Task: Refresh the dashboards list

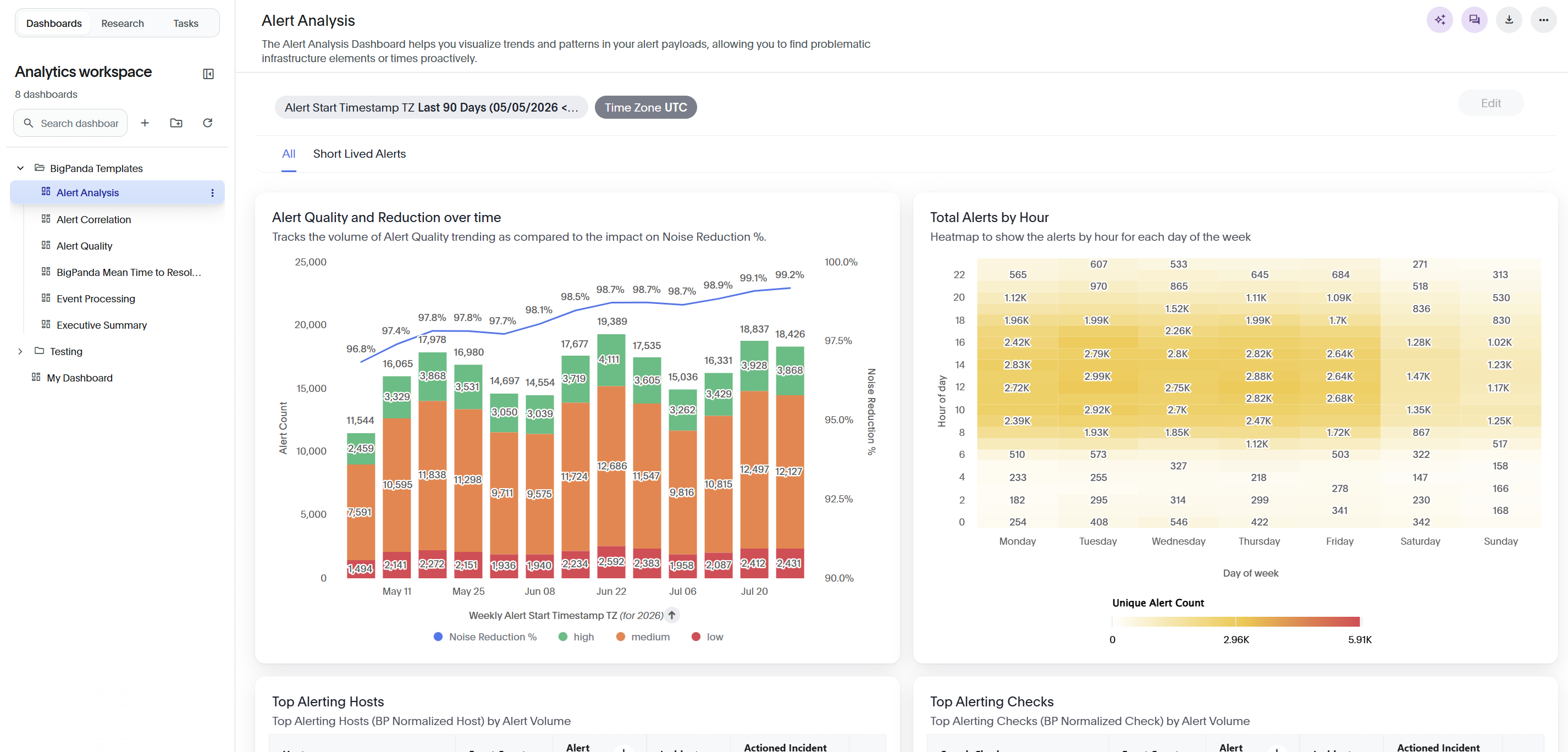Action: tap(208, 123)
